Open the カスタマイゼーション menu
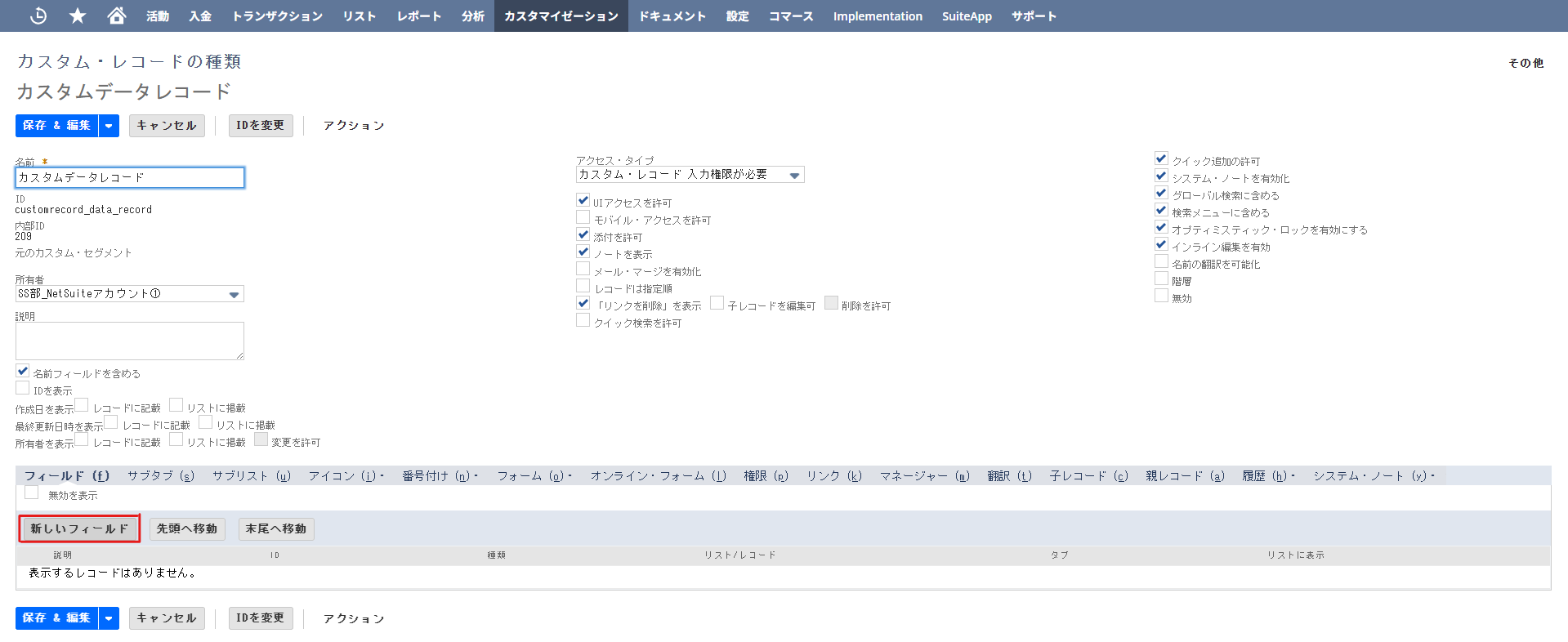Viewport: 1568px width, 642px height. (561, 16)
